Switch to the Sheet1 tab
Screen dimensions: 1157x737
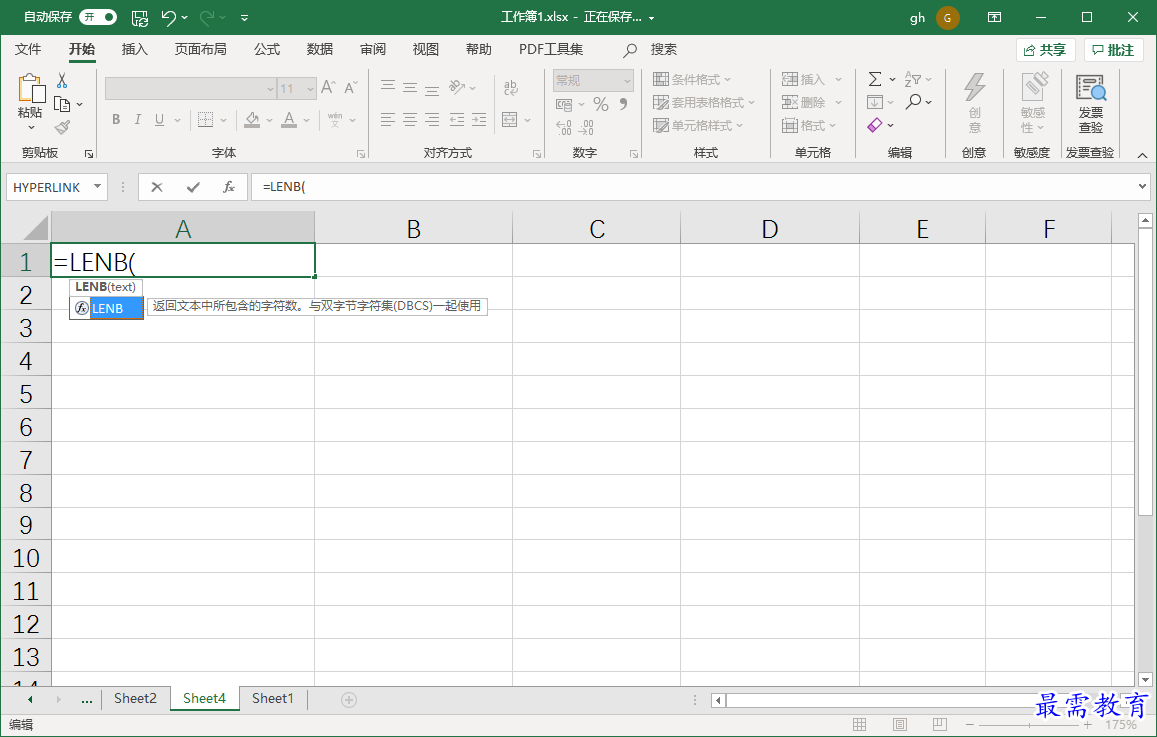point(272,699)
